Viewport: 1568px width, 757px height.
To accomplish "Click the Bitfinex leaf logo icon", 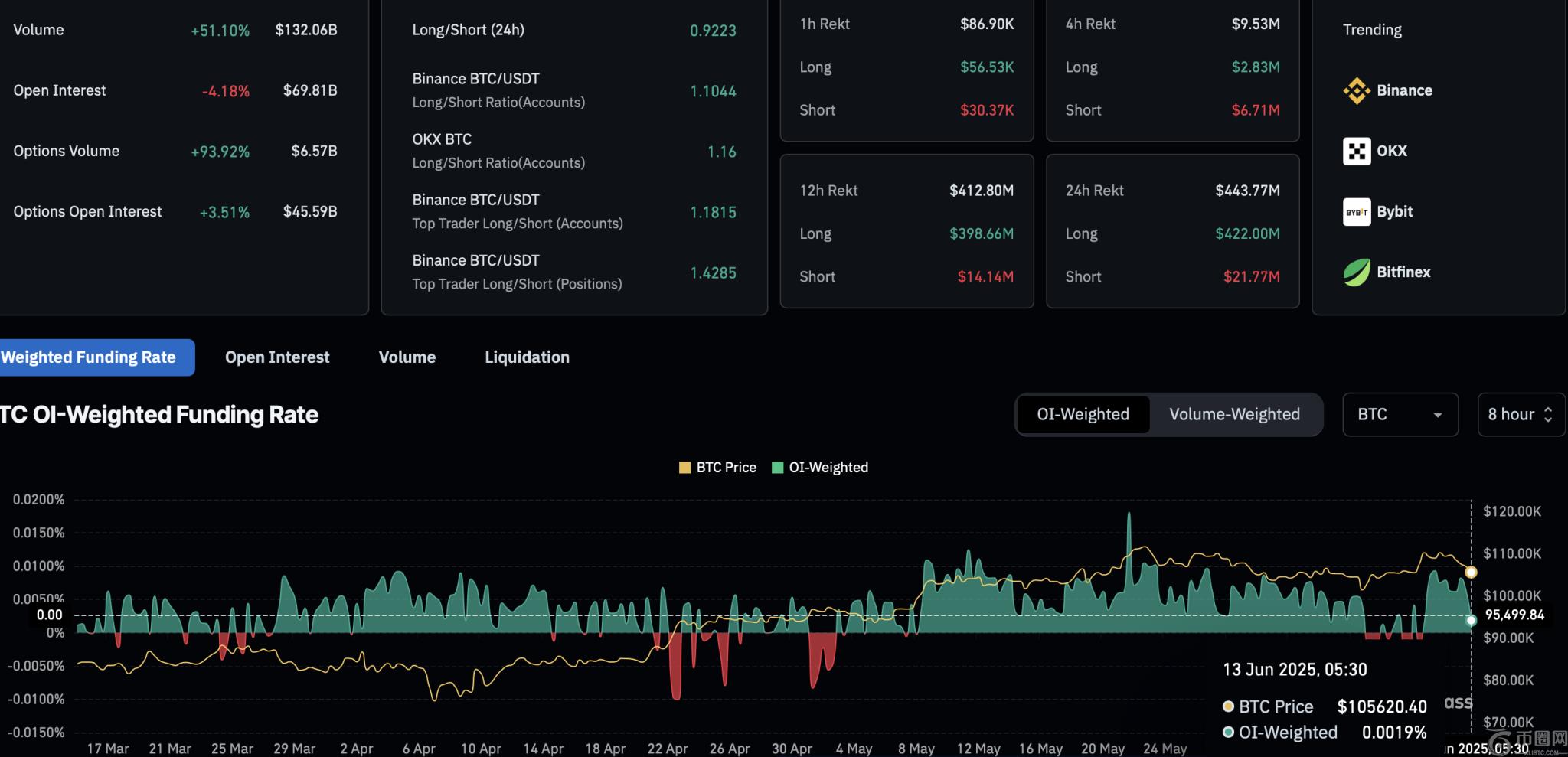I will [x=1357, y=272].
